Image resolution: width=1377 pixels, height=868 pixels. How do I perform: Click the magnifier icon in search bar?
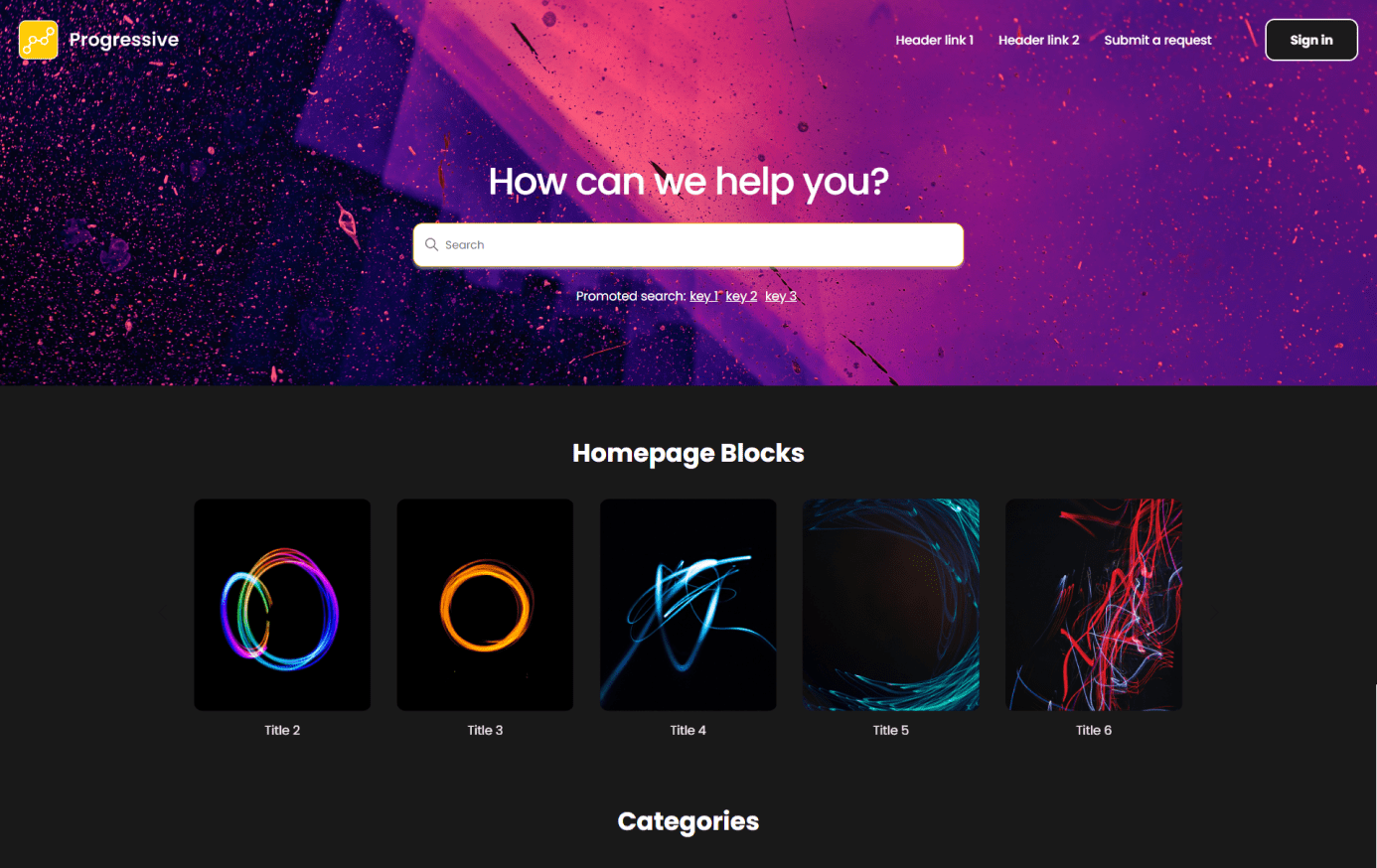431,244
